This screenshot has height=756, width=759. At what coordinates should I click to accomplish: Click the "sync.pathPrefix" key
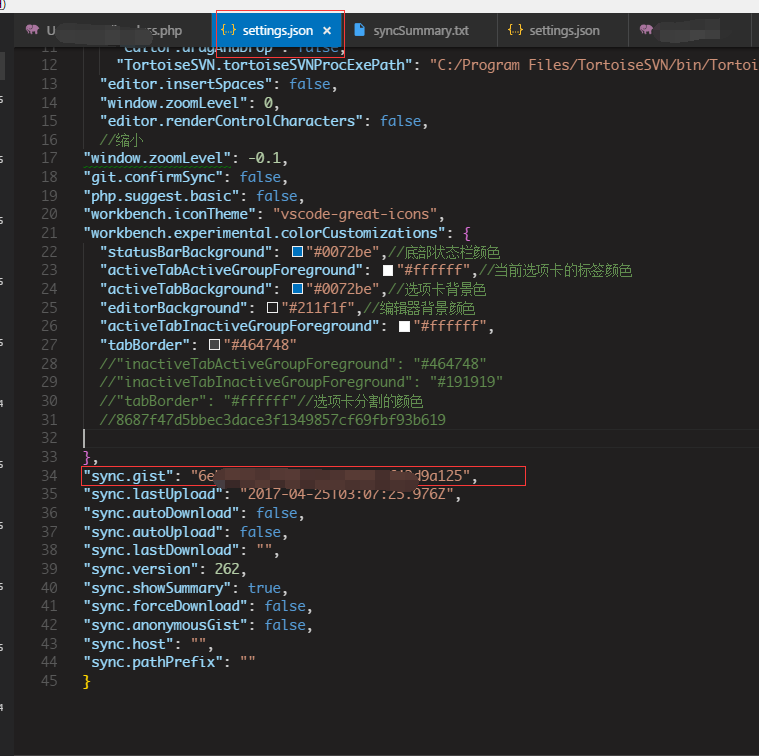click(x=153, y=662)
